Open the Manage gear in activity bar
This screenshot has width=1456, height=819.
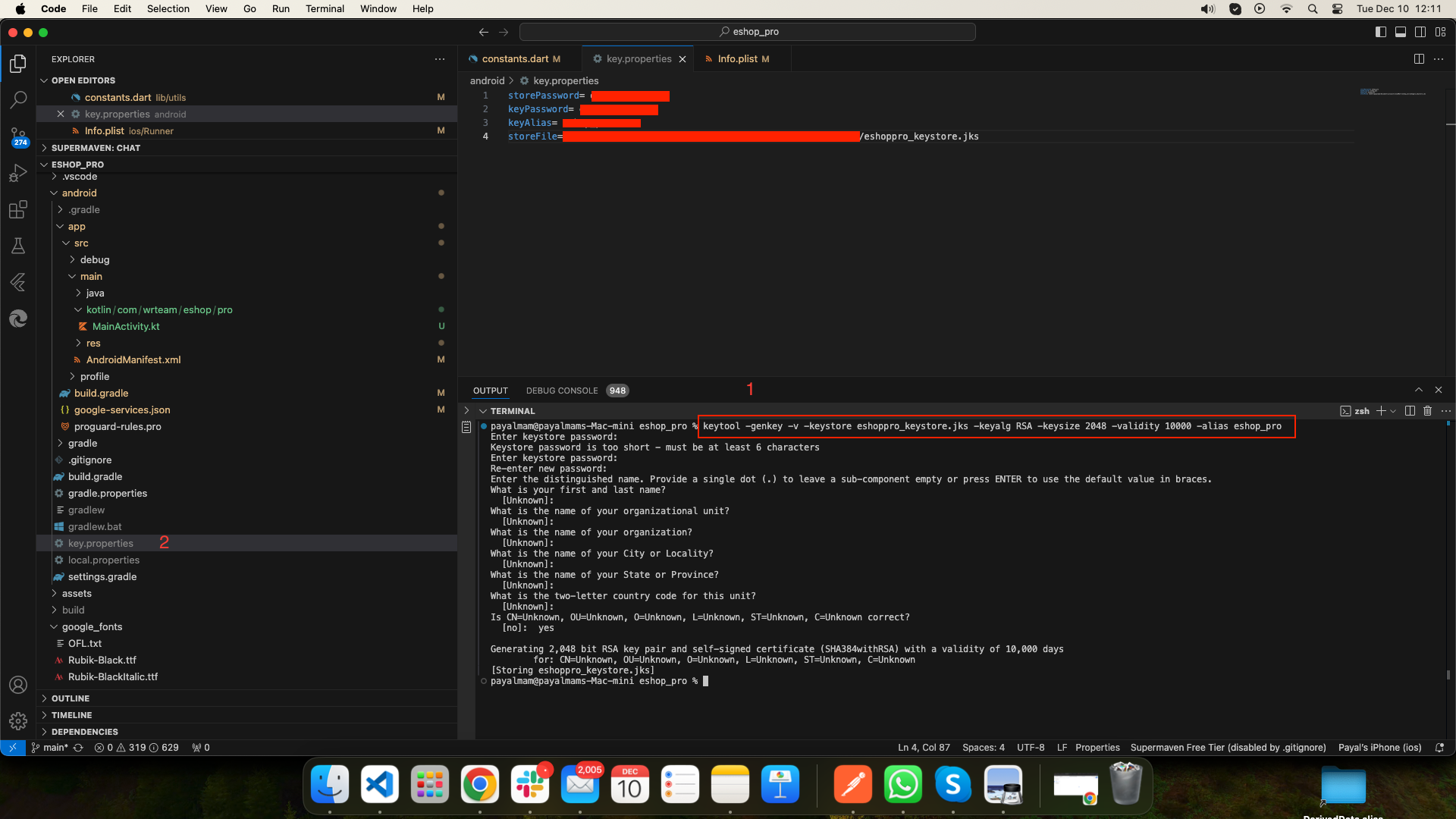pos(18,720)
